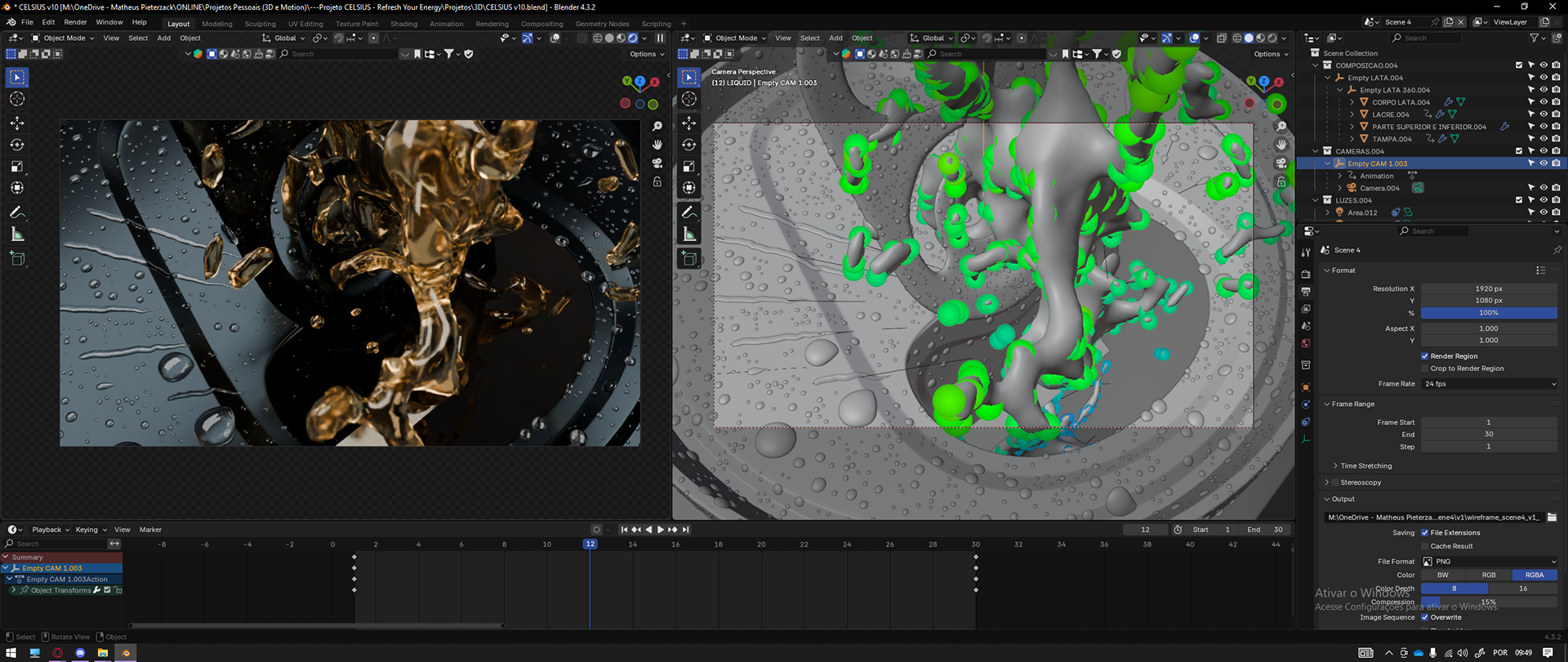Click the pan hand icon in left viewport
The width and height of the screenshot is (1568, 662).
pyautogui.click(x=657, y=145)
